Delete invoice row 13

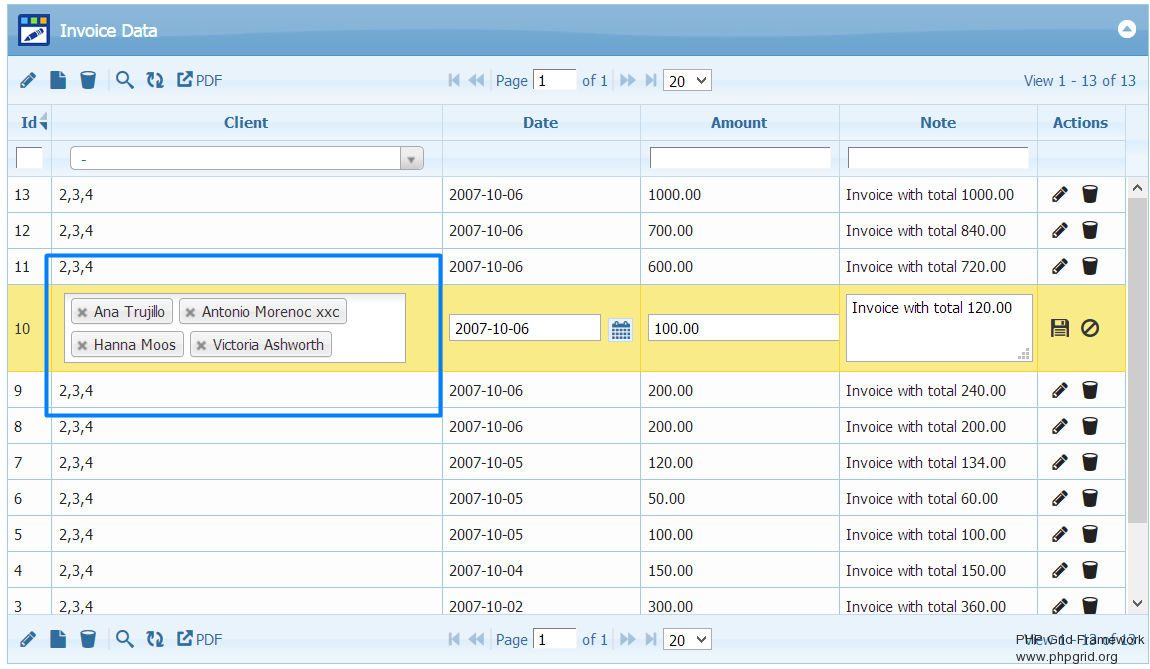[x=1090, y=195]
